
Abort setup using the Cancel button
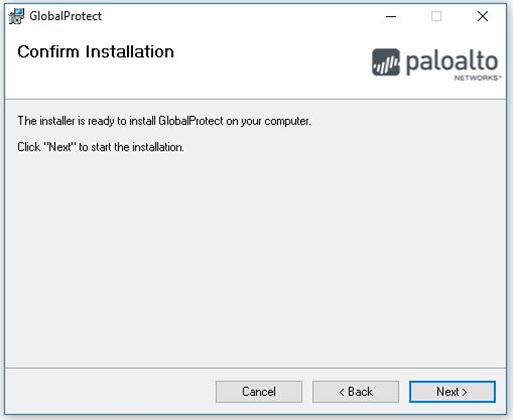coord(259,392)
